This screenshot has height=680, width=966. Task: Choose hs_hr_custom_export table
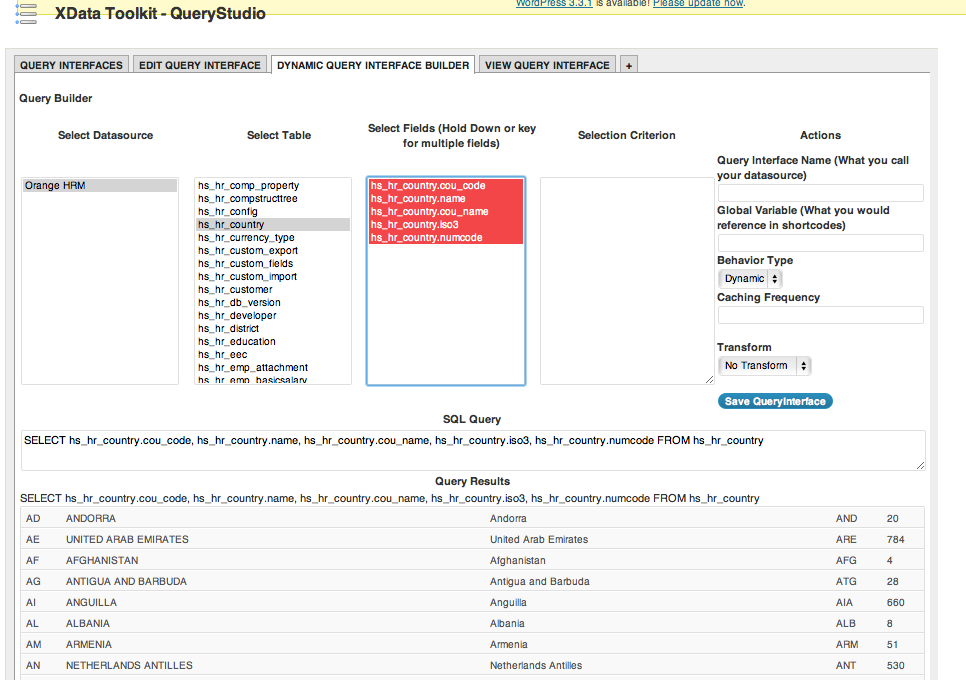click(x=273, y=250)
